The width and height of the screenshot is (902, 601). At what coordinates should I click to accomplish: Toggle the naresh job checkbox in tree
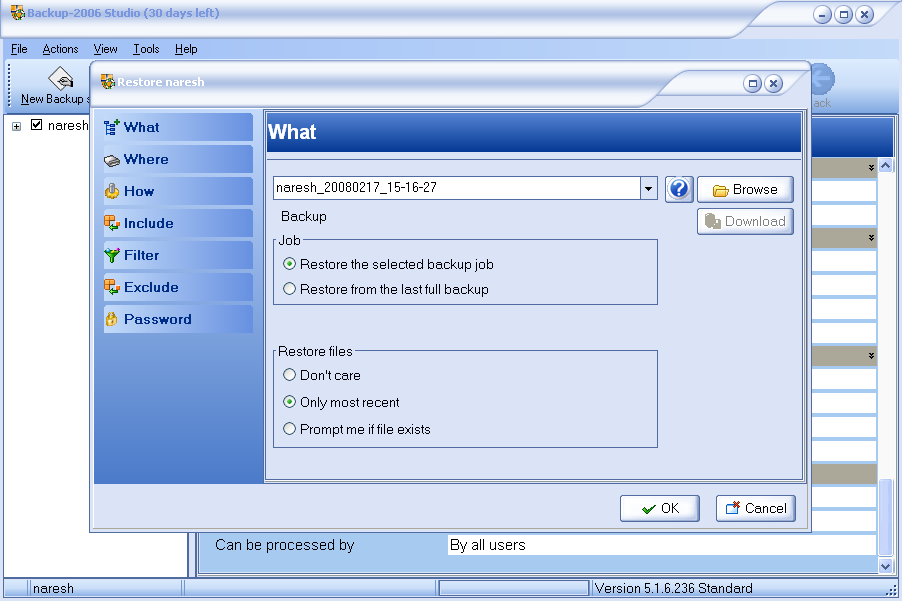(37, 125)
